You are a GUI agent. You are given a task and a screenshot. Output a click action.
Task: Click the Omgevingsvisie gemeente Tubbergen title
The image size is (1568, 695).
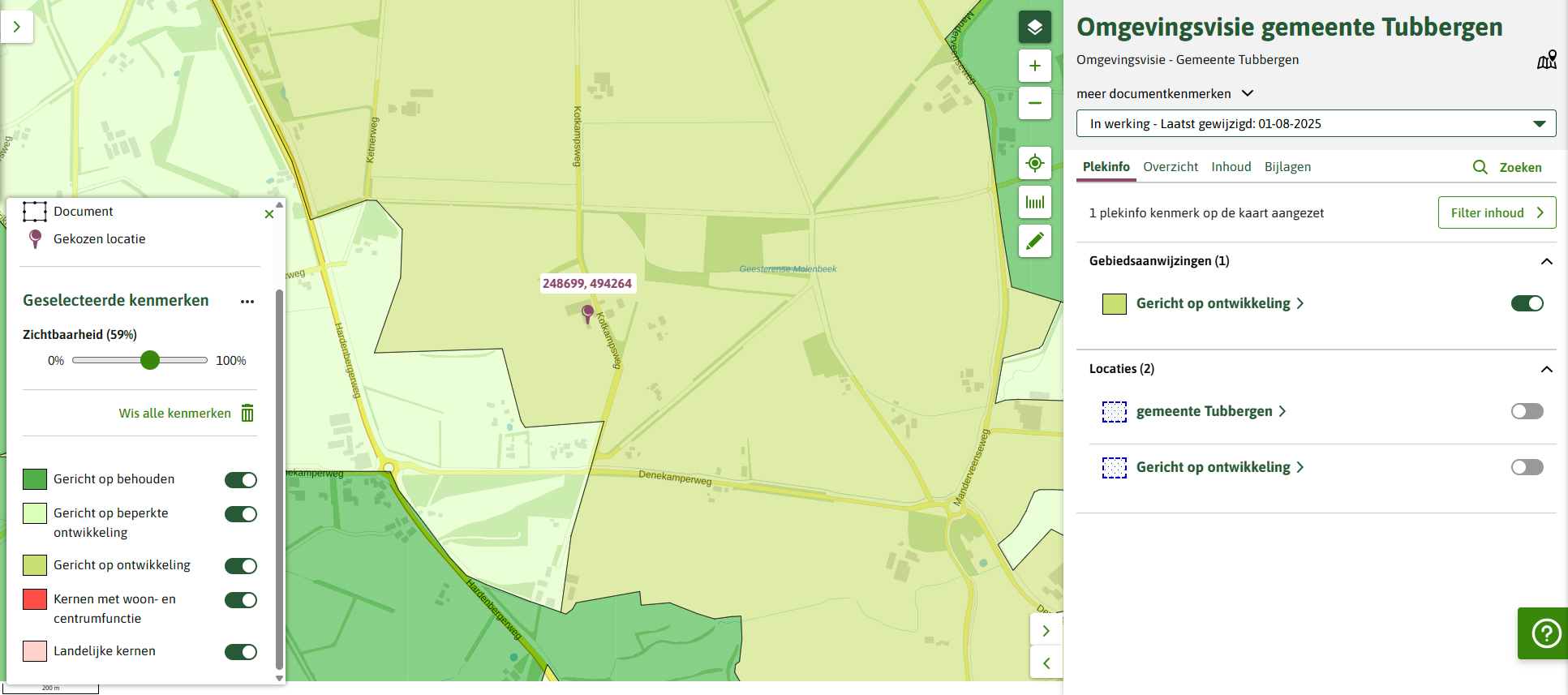[1290, 28]
